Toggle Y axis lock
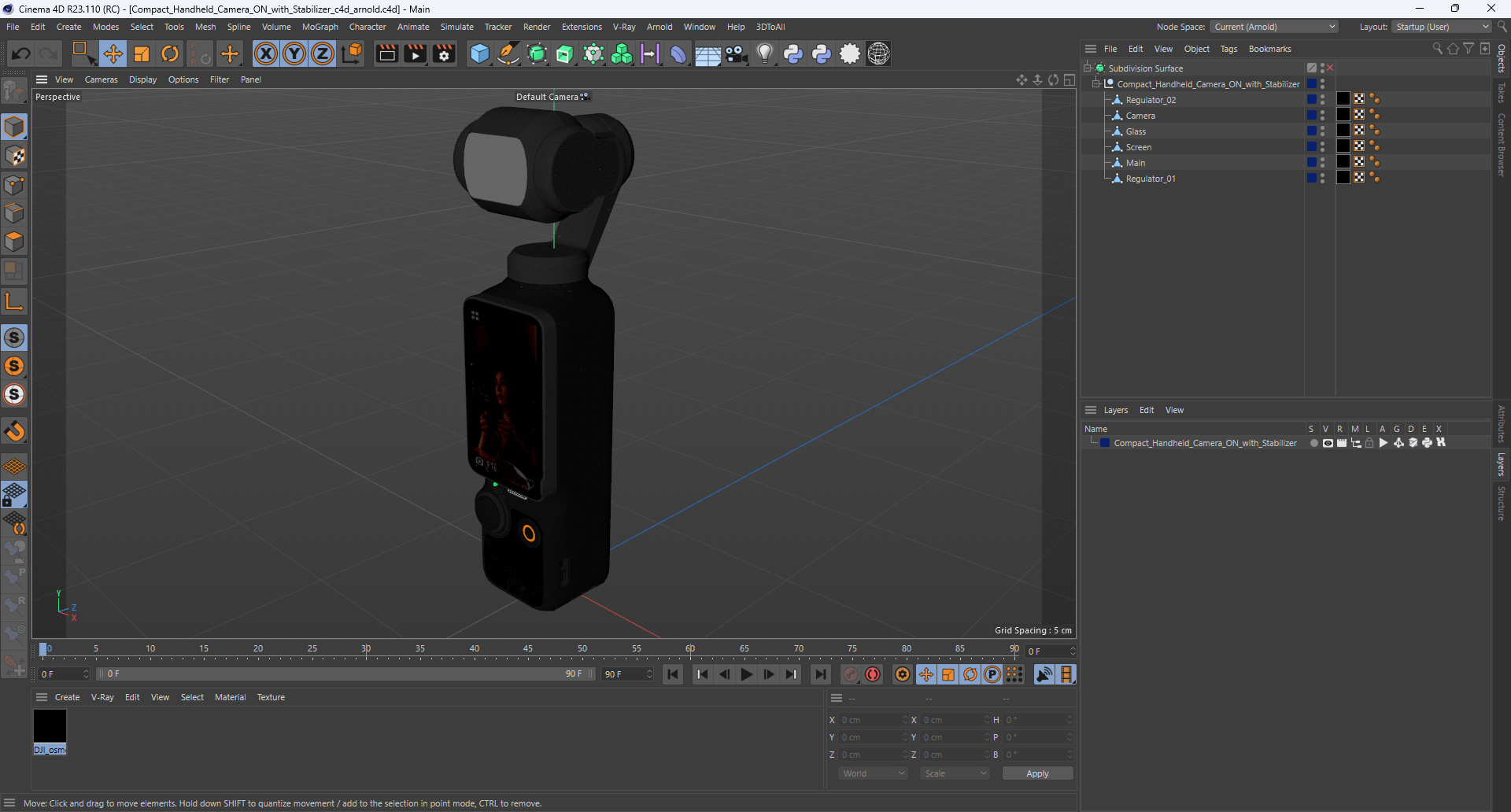1511x812 pixels. pyautogui.click(x=294, y=54)
